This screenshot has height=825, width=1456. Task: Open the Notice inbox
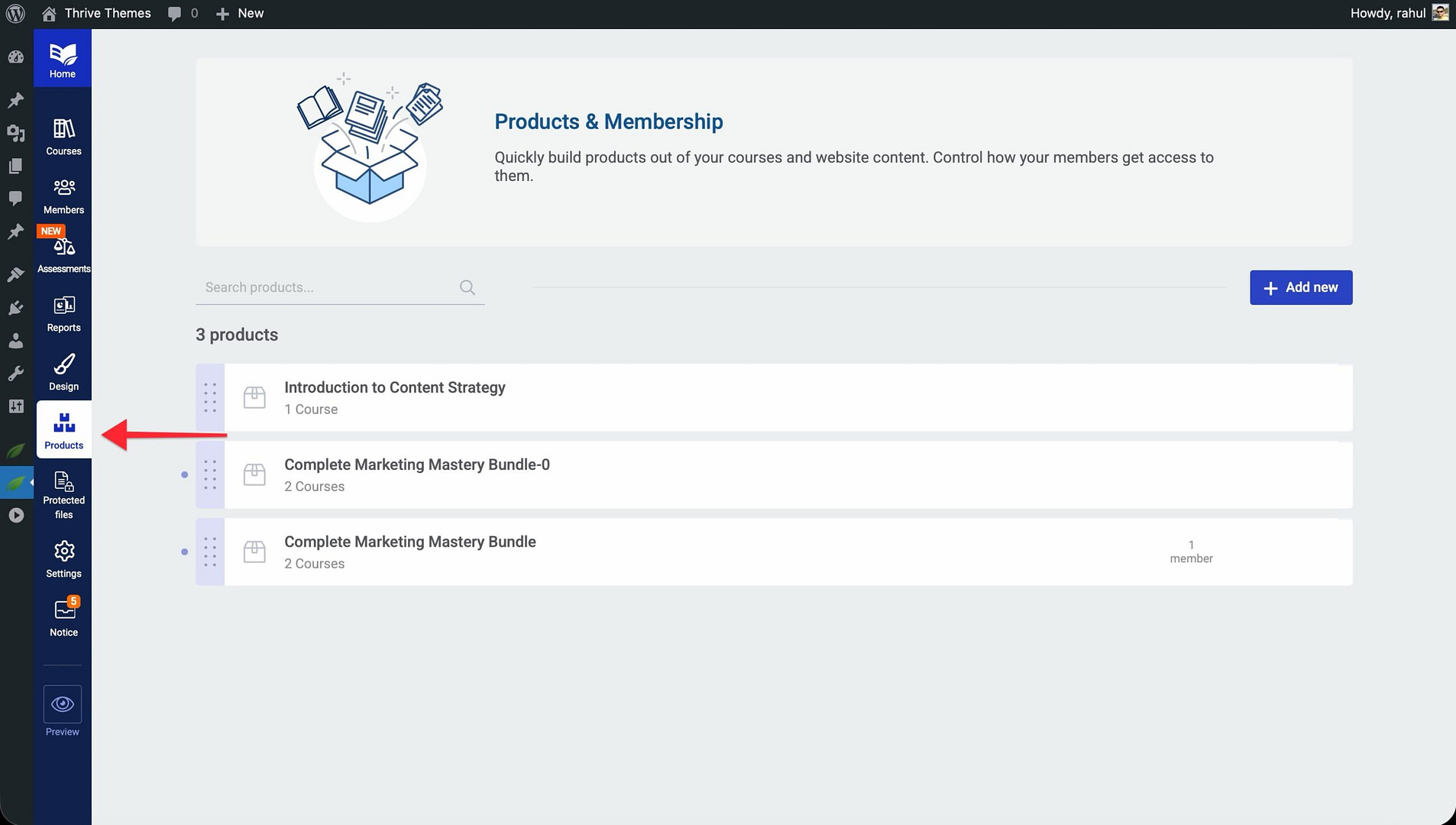[x=63, y=617]
